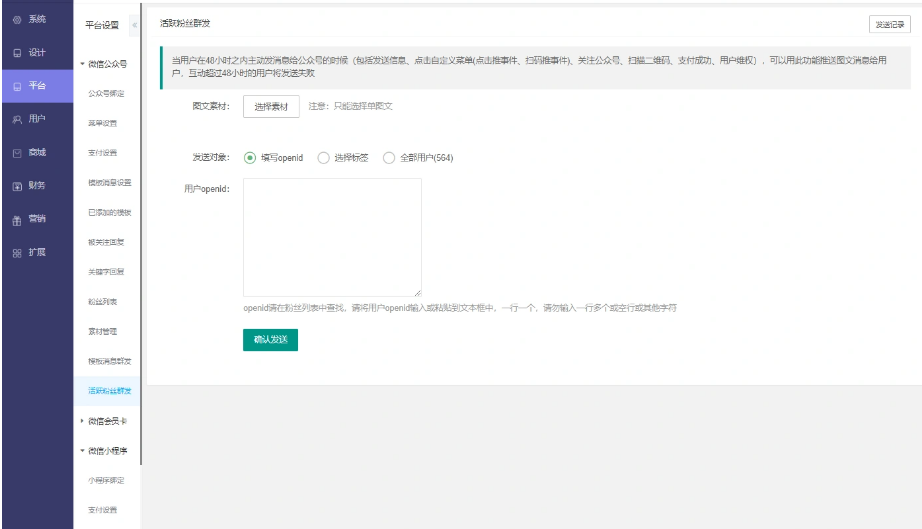Open 素材管理 in the submenu
Screen dimensions: 922x529
(102, 331)
